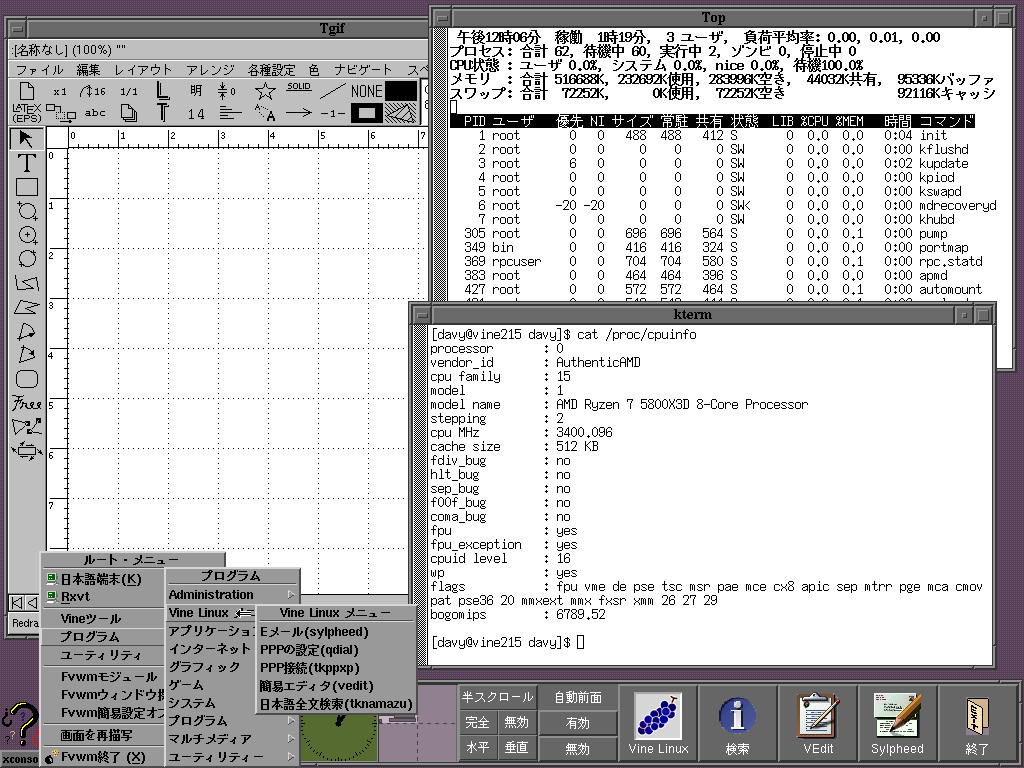Expand Fvwmモジュール in root menu
The image size is (1024, 768).
click(103, 677)
